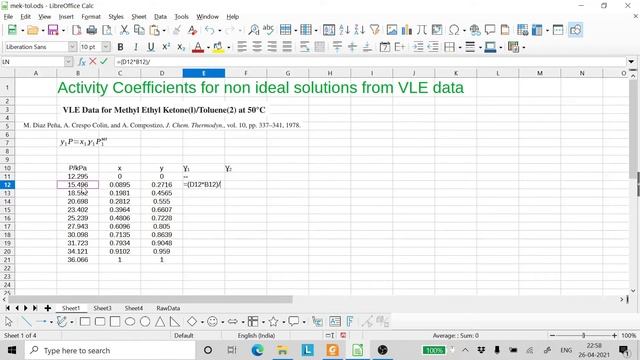The height and width of the screenshot is (360, 640).
Task: Click row 12 header
Action: pos(7,184)
